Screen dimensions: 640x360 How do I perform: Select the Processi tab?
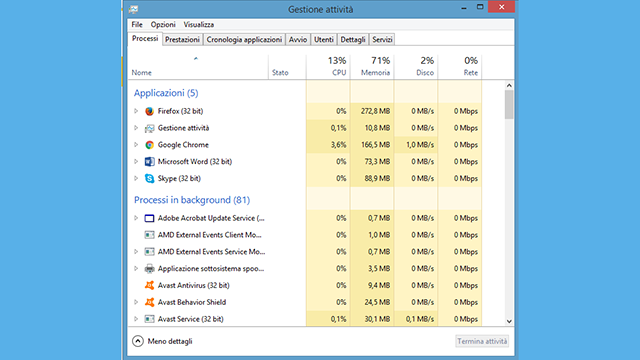(x=145, y=38)
